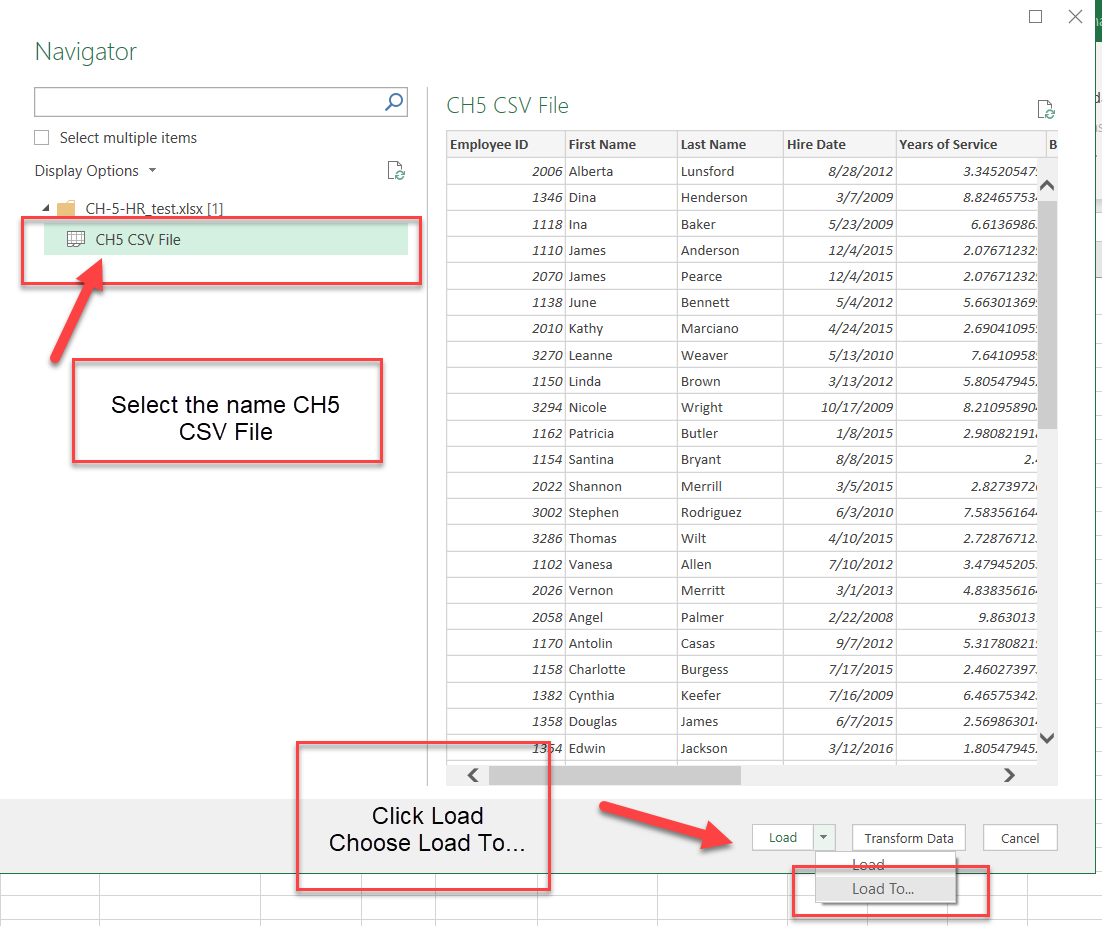
Task: Click the hire date 7/10/2012 cell
Action: (840, 564)
